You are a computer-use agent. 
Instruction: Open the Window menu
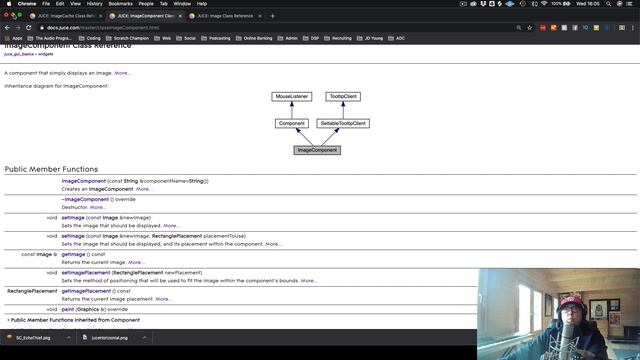pos(182,4)
